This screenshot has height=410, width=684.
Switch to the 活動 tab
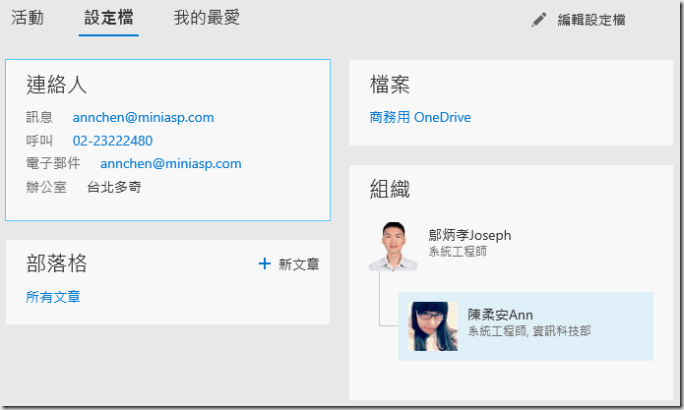pos(27,18)
